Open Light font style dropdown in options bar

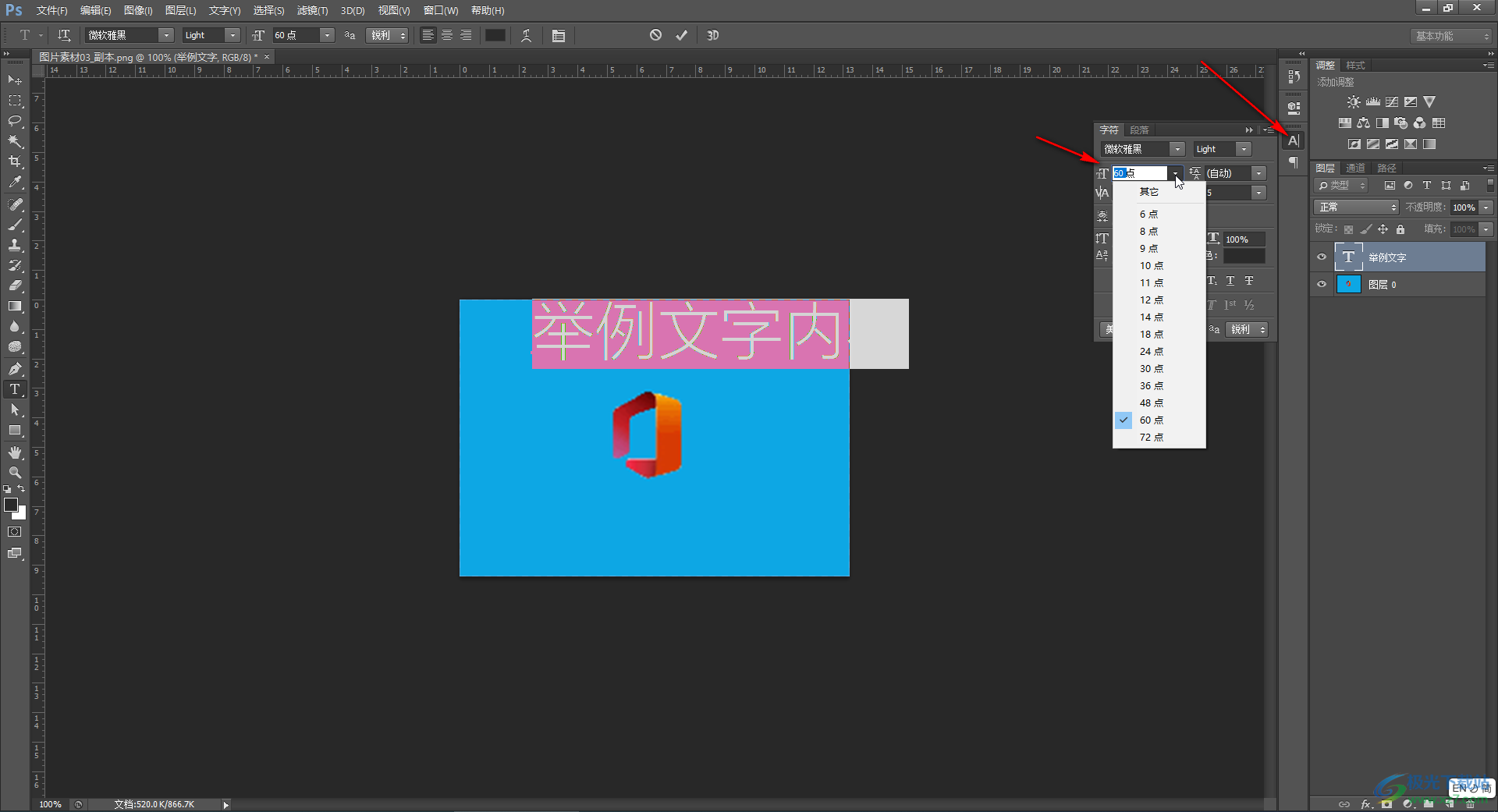(233, 35)
